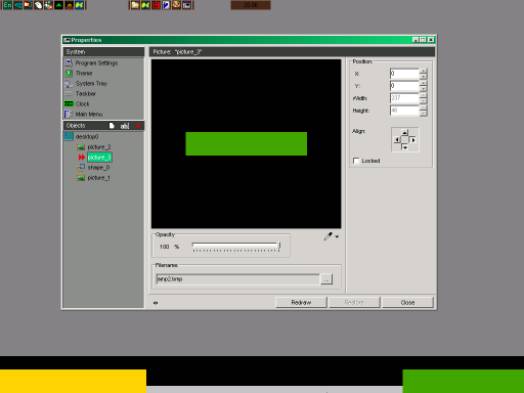Open the Main Menu settings
The image size is (524, 393).
pos(89,114)
